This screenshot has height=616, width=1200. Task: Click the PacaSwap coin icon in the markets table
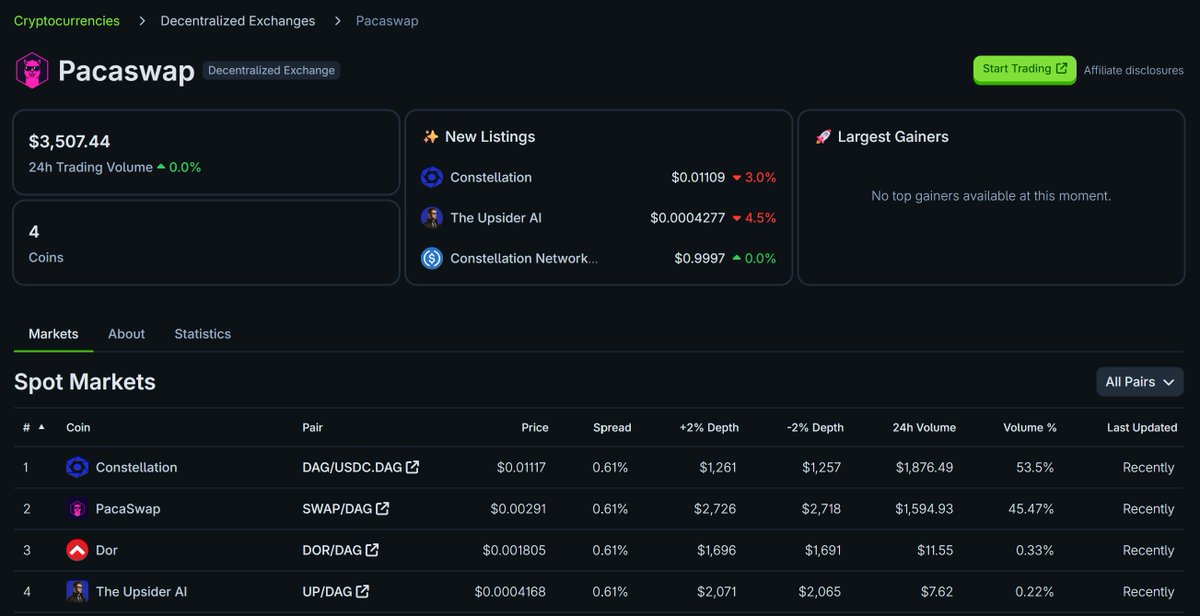coord(77,509)
